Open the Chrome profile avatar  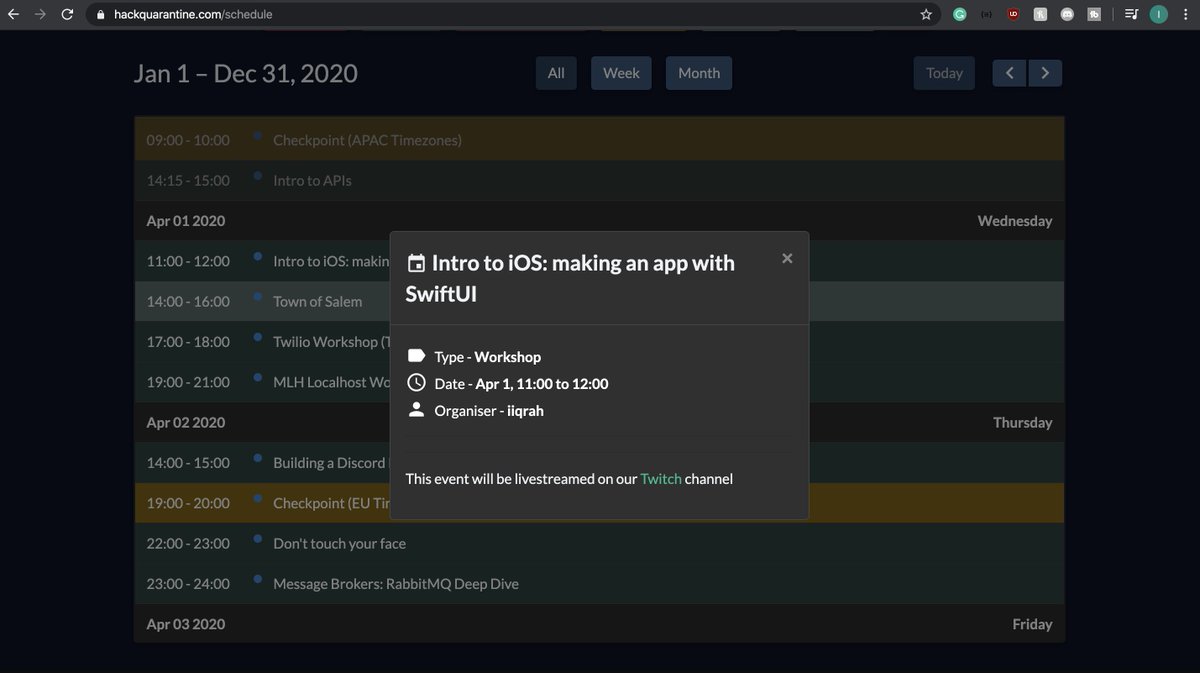click(1159, 15)
